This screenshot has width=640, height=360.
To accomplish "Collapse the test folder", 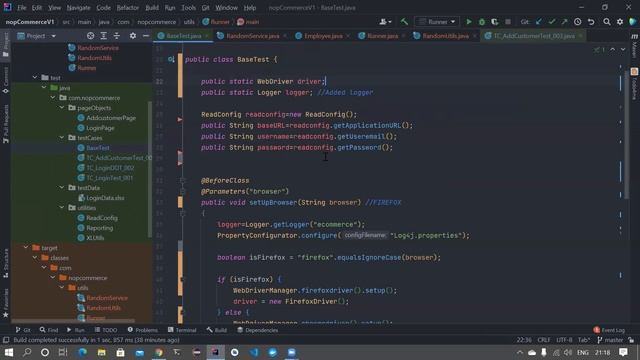I will pyautogui.click(x=35, y=77).
